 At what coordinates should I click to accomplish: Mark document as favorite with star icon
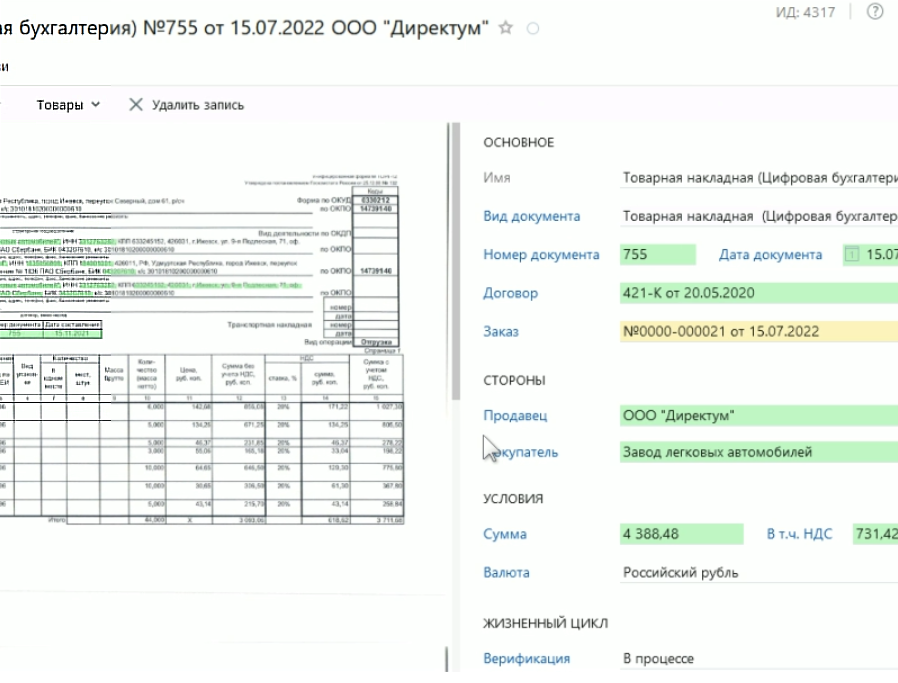coord(506,29)
